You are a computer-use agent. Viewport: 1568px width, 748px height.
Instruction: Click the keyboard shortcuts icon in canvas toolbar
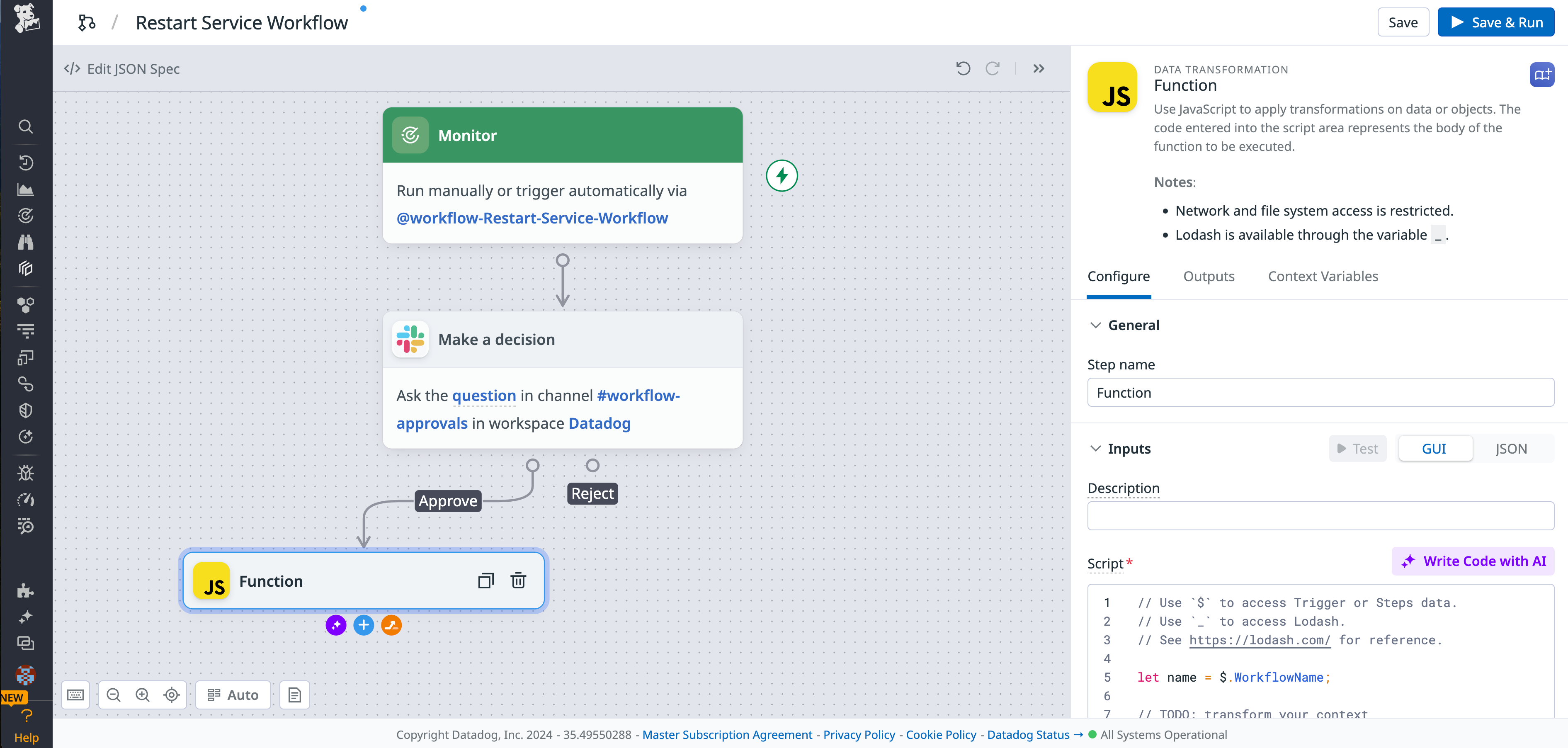tap(75, 695)
